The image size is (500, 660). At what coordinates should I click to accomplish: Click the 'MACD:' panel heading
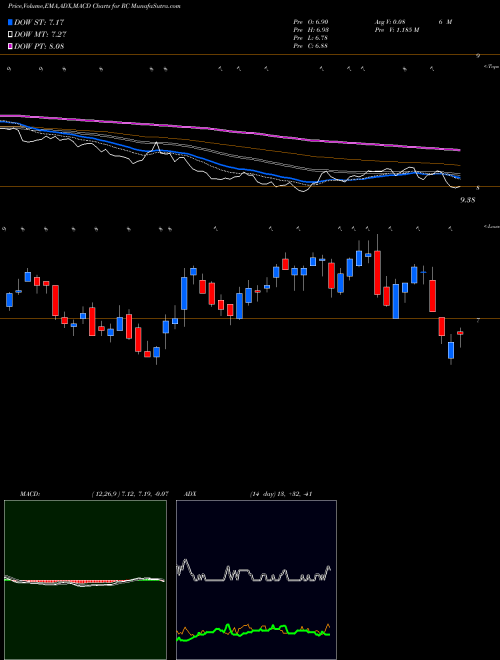(x=30, y=494)
